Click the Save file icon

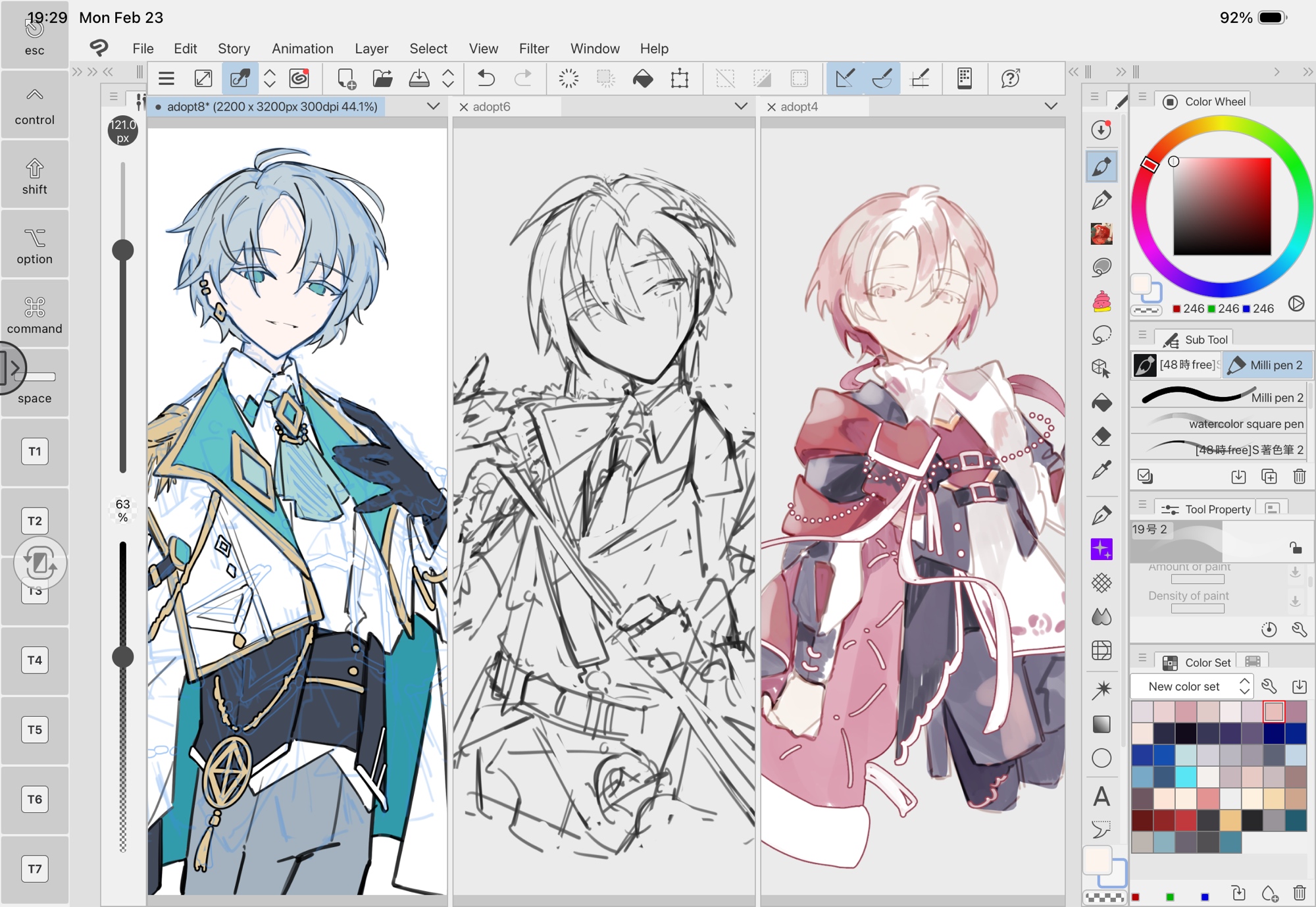pyautogui.click(x=418, y=78)
